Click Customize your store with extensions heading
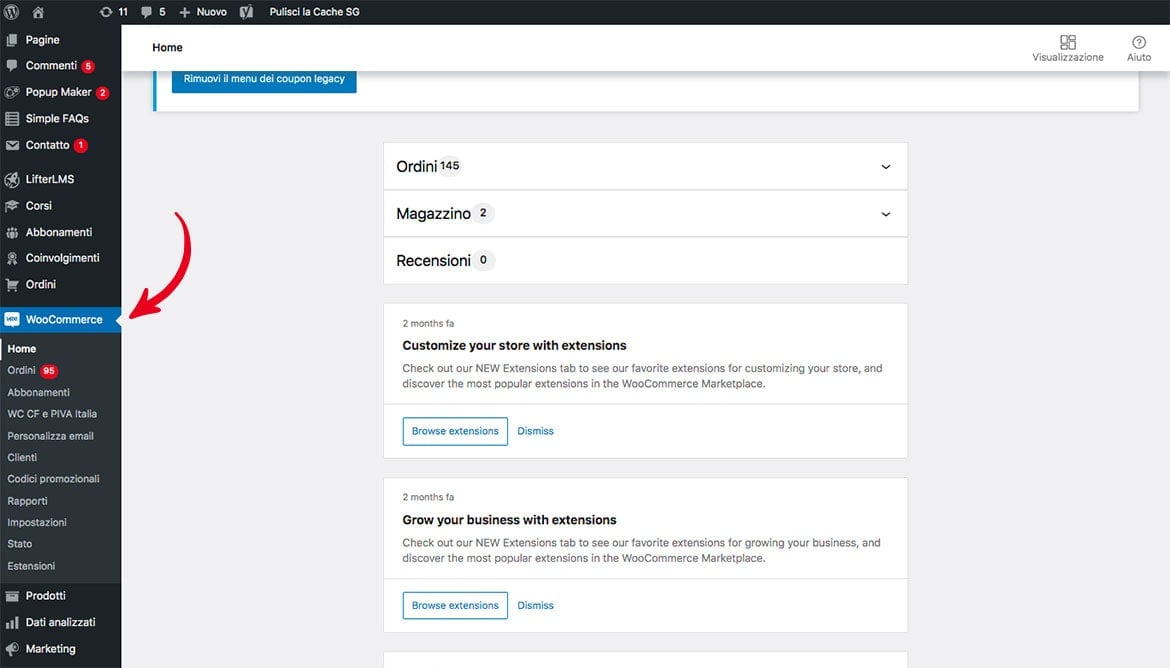 pos(514,346)
